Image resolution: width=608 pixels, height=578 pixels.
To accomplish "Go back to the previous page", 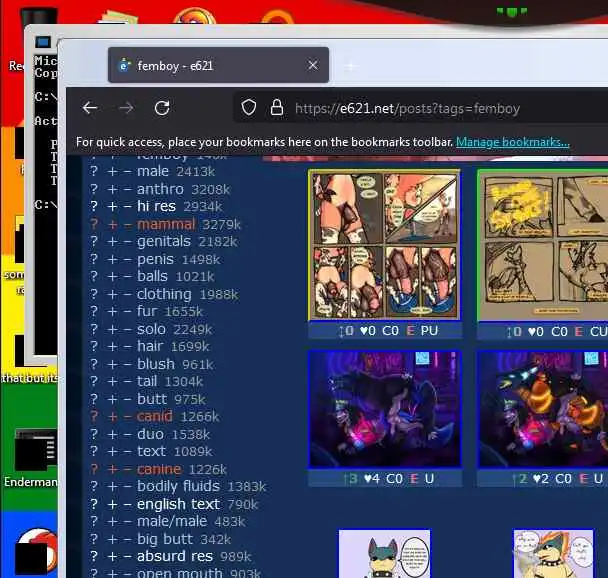I will tap(90, 108).
